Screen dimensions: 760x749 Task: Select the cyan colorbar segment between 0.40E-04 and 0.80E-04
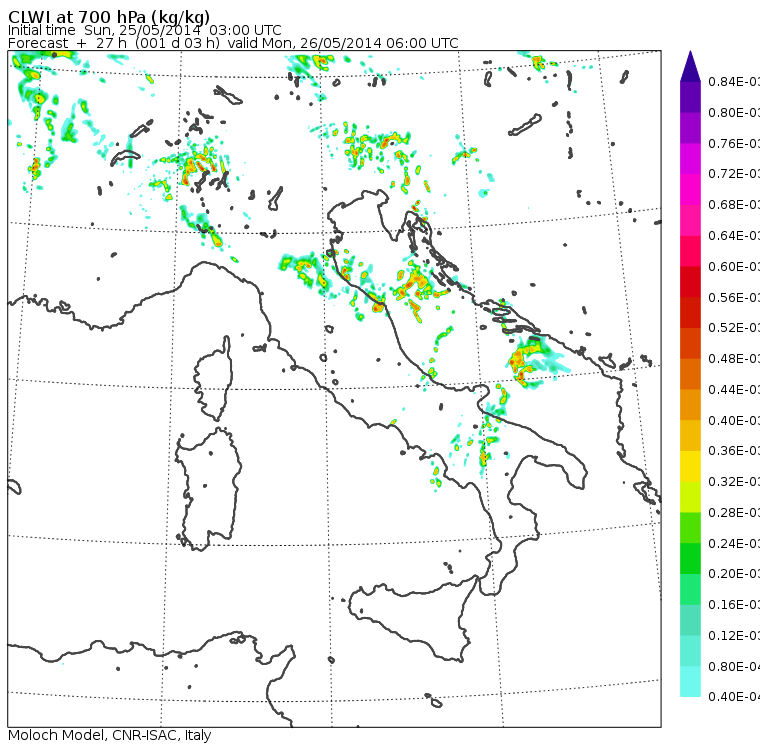[x=690, y=682]
